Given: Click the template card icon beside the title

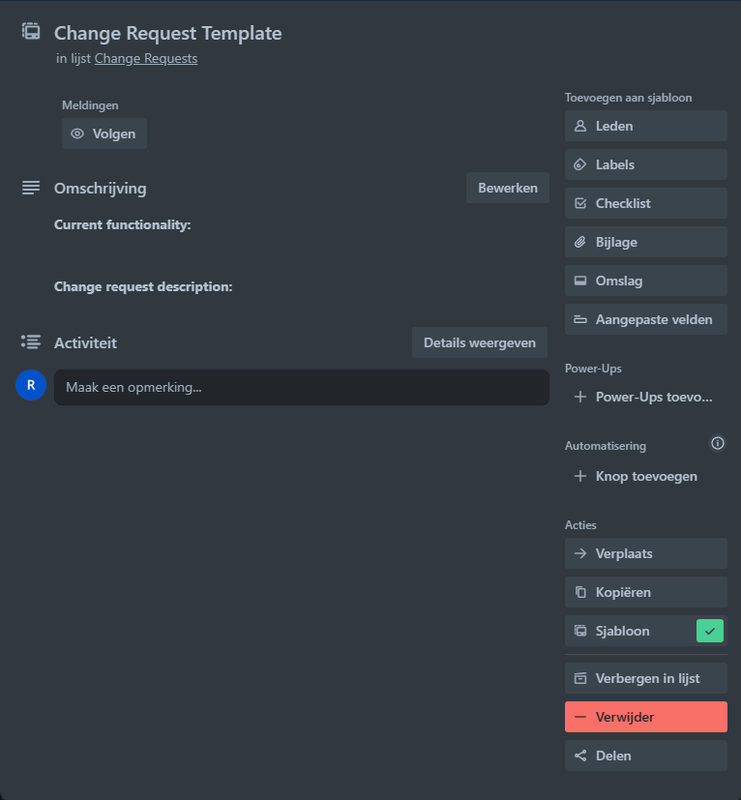Looking at the screenshot, I should [31, 32].
